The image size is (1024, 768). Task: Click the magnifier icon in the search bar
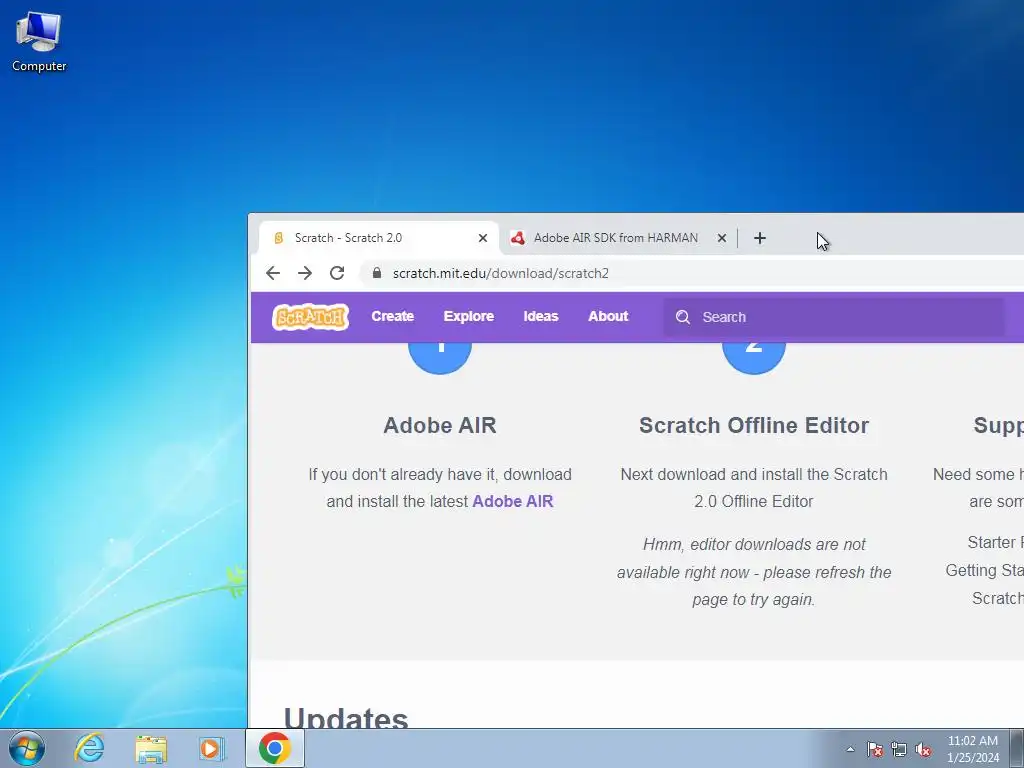point(683,317)
